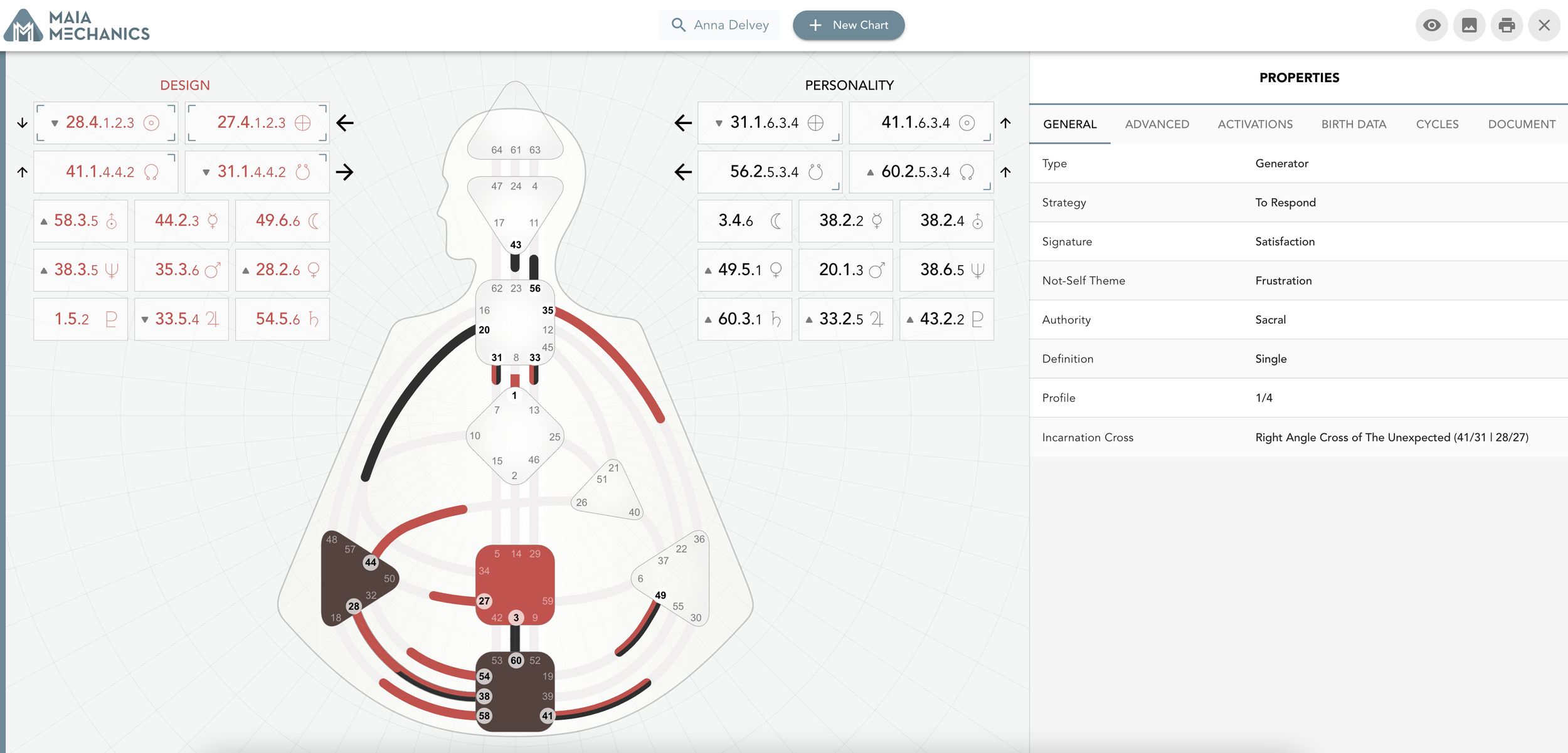1568x753 pixels.
Task: Select the Authority Sacral row
Action: [1299, 320]
